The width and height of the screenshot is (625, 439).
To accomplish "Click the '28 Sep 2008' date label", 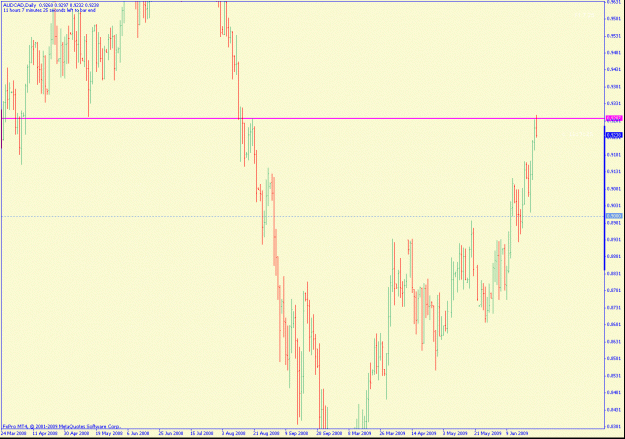I will (x=329, y=433).
